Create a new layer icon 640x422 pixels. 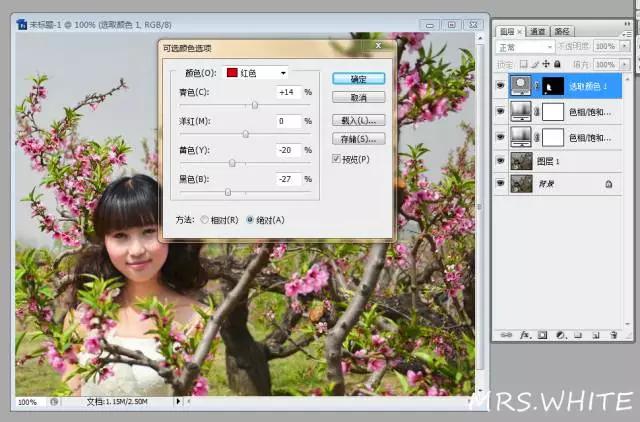pos(596,335)
